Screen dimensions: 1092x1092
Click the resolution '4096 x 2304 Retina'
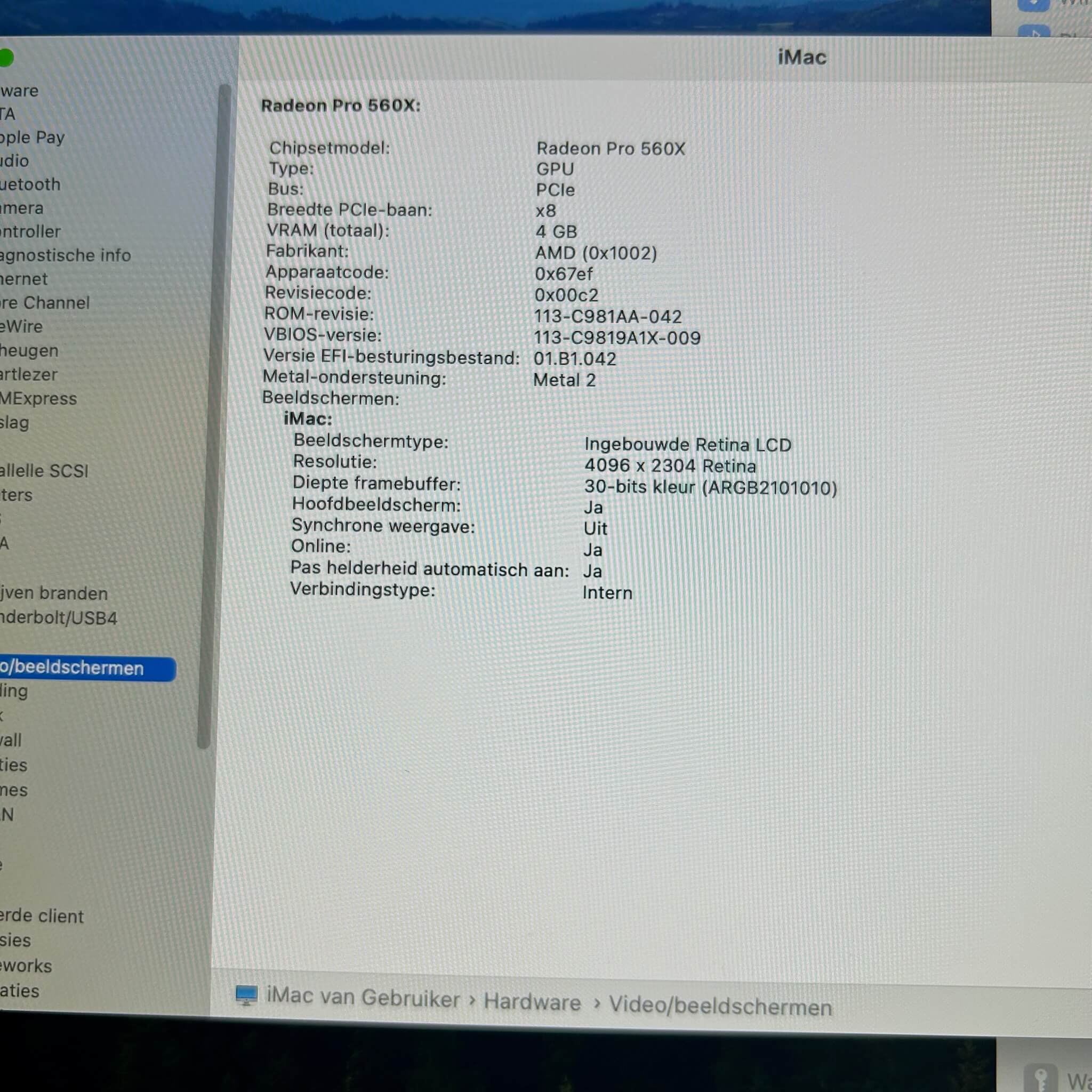tap(670, 467)
